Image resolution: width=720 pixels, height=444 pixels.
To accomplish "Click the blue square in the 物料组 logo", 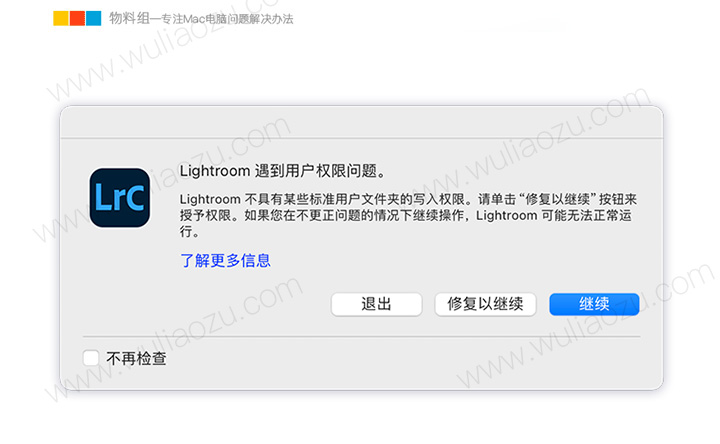I will (94, 18).
